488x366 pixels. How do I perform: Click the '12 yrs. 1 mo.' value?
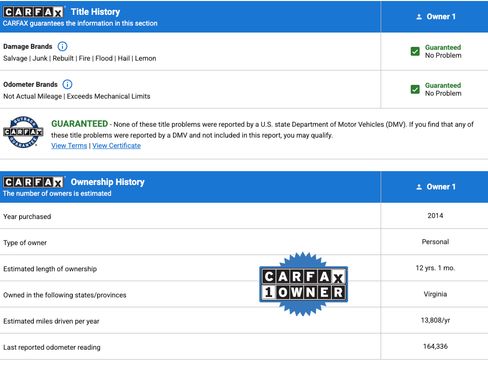(435, 268)
